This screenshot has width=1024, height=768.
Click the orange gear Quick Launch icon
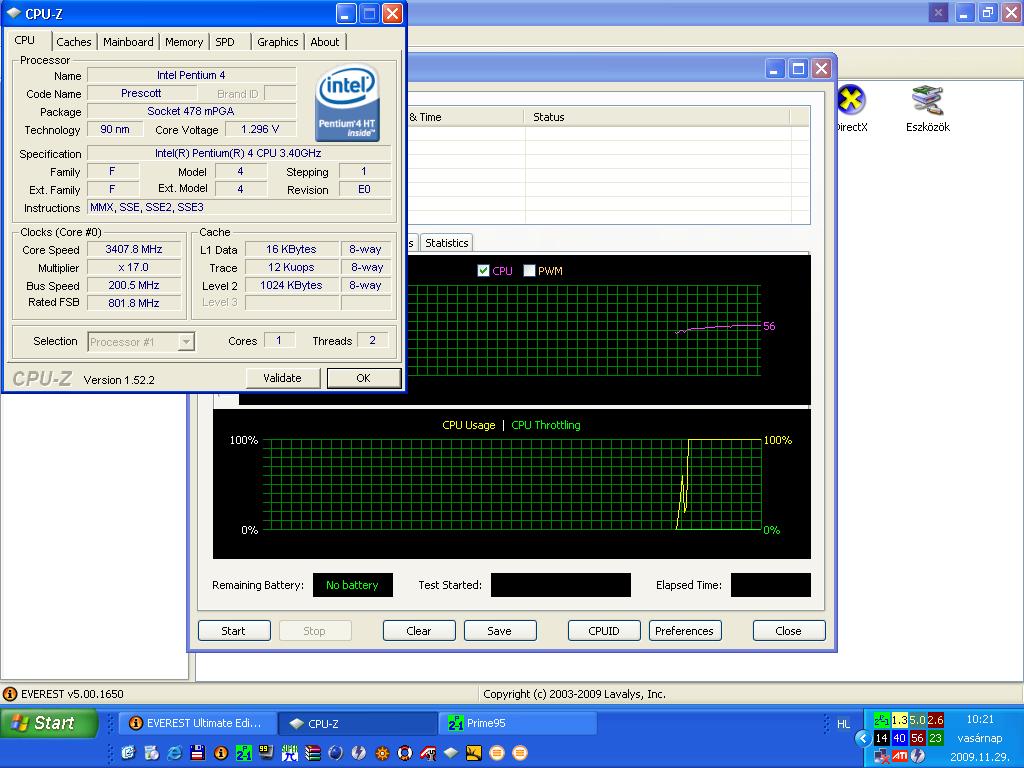[x=382, y=752]
